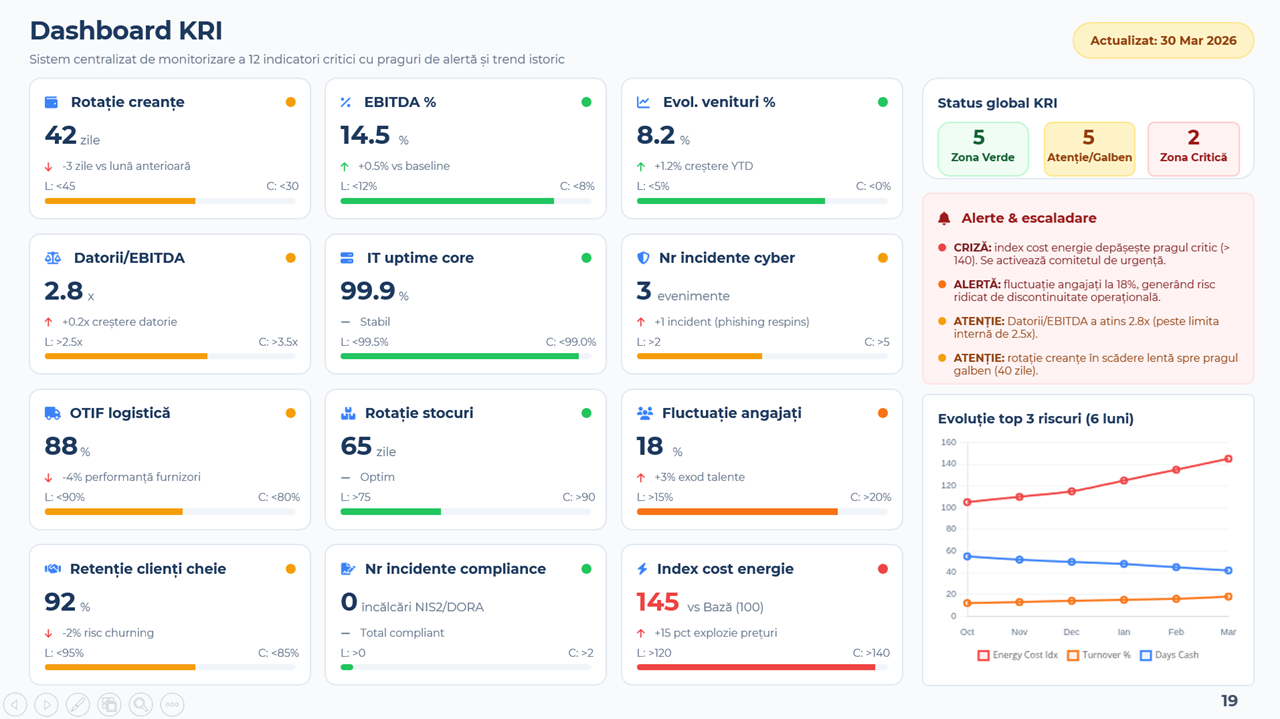Toggle Energy Cost Idx legend swatch
The image size is (1280, 719).
(983, 656)
